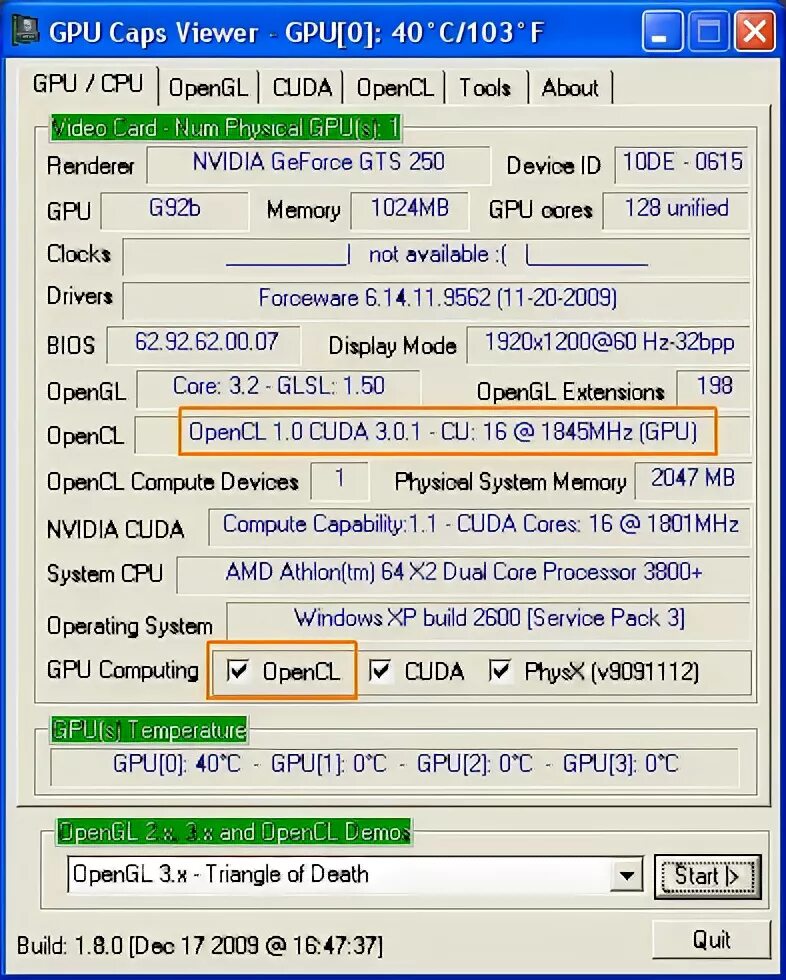Screen dimensions: 786x980
Task: Click the 'OpenGL 2.x, 3.x and OpenCL Demos' header
Action: (x=234, y=832)
